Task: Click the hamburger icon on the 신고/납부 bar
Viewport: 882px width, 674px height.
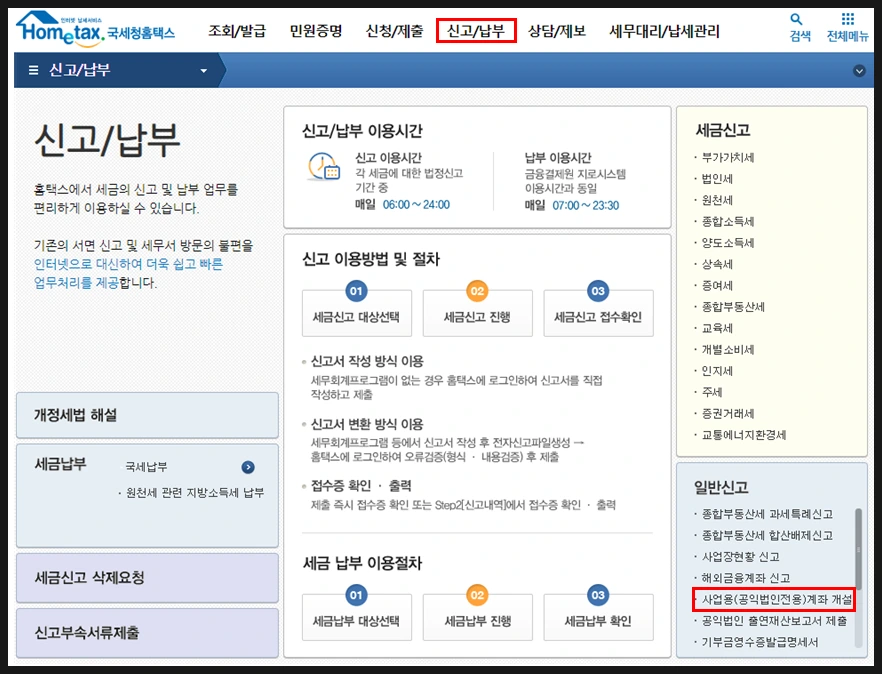Action: [36, 70]
